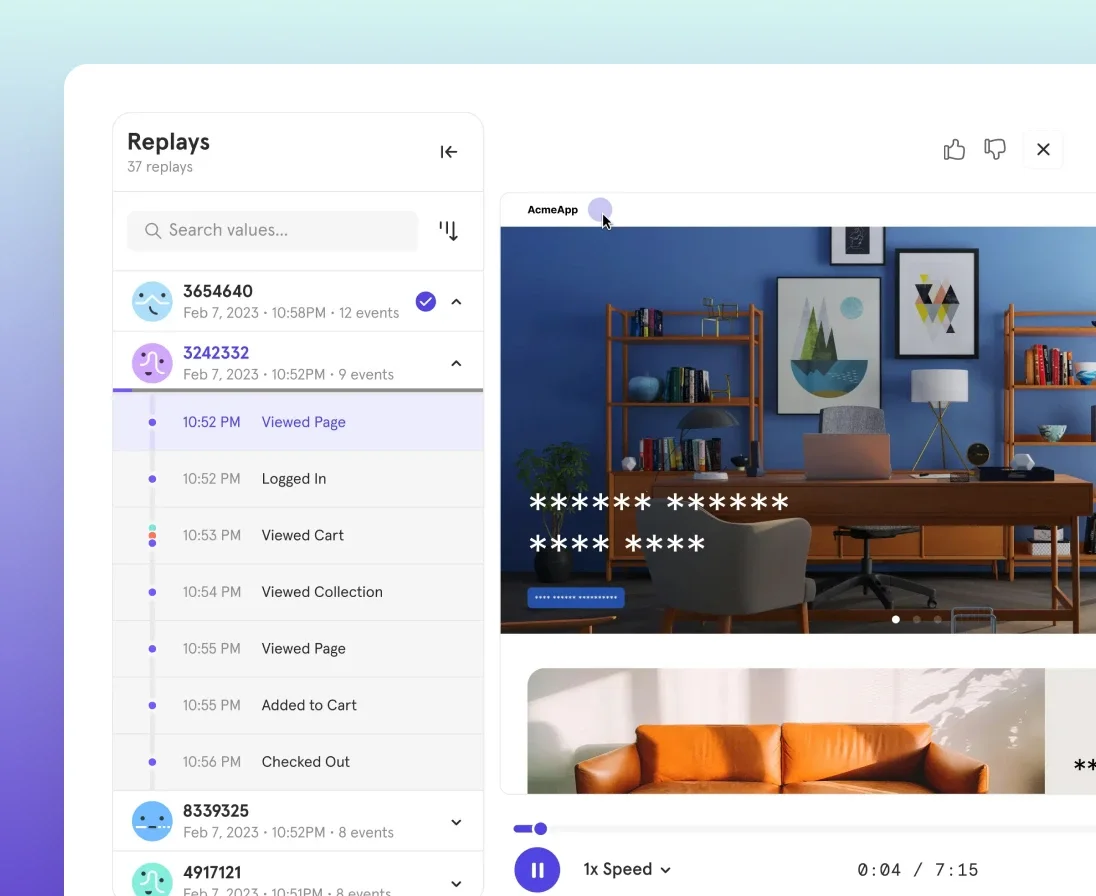This screenshot has width=1096, height=896.
Task: Select the teal avatar of user 4917121
Action: [152, 879]
